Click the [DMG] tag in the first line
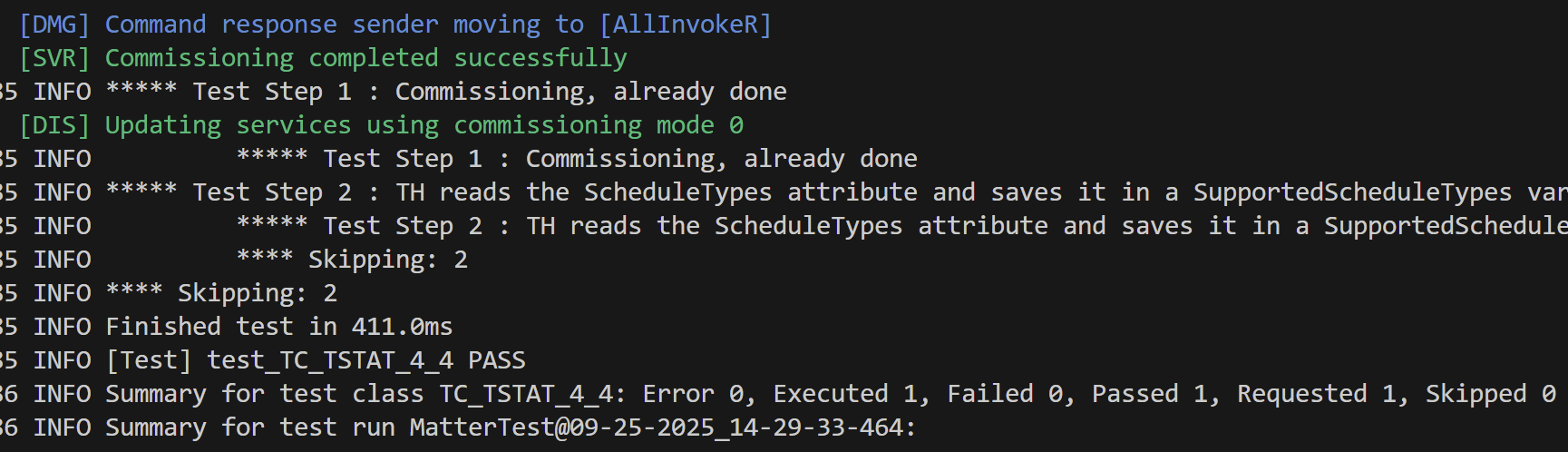 point(54,25)
